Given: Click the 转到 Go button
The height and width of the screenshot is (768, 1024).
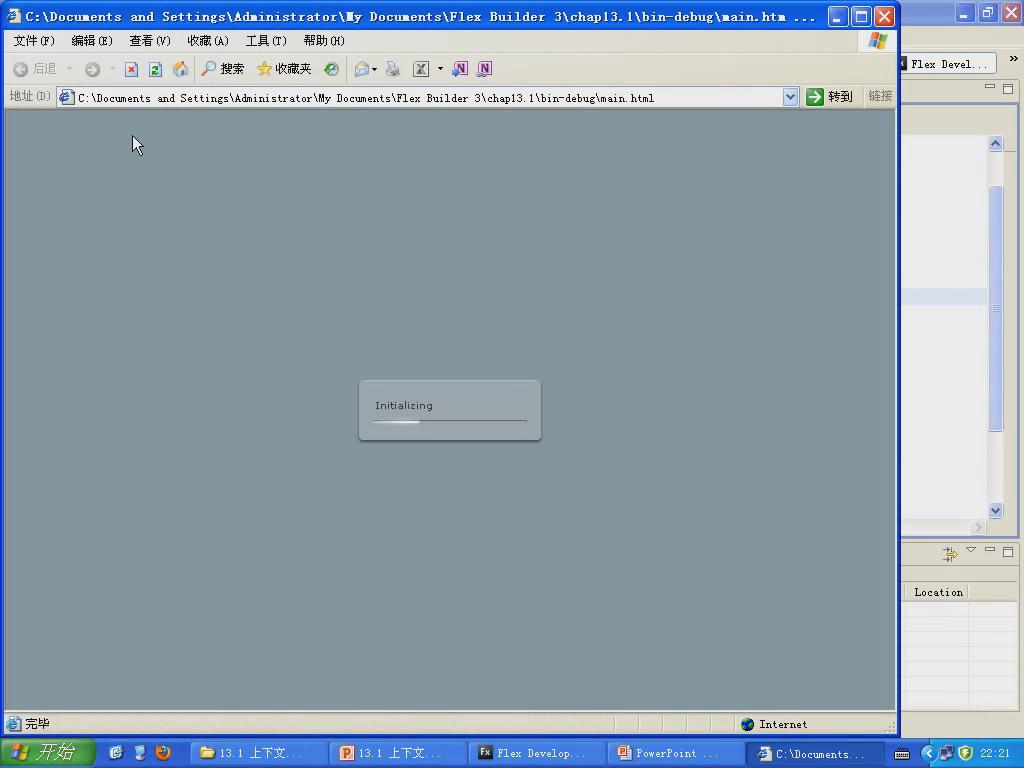Looking at the screenshot, I should (830, 97).
